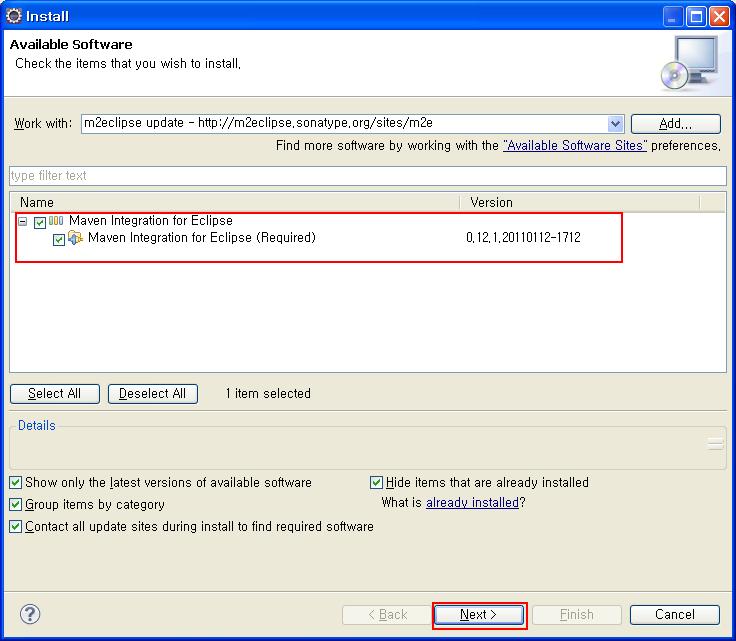Click the install wizard computer and CD image
The height and width of the screenshot is (641, 736).
click(x=690, y=63)
